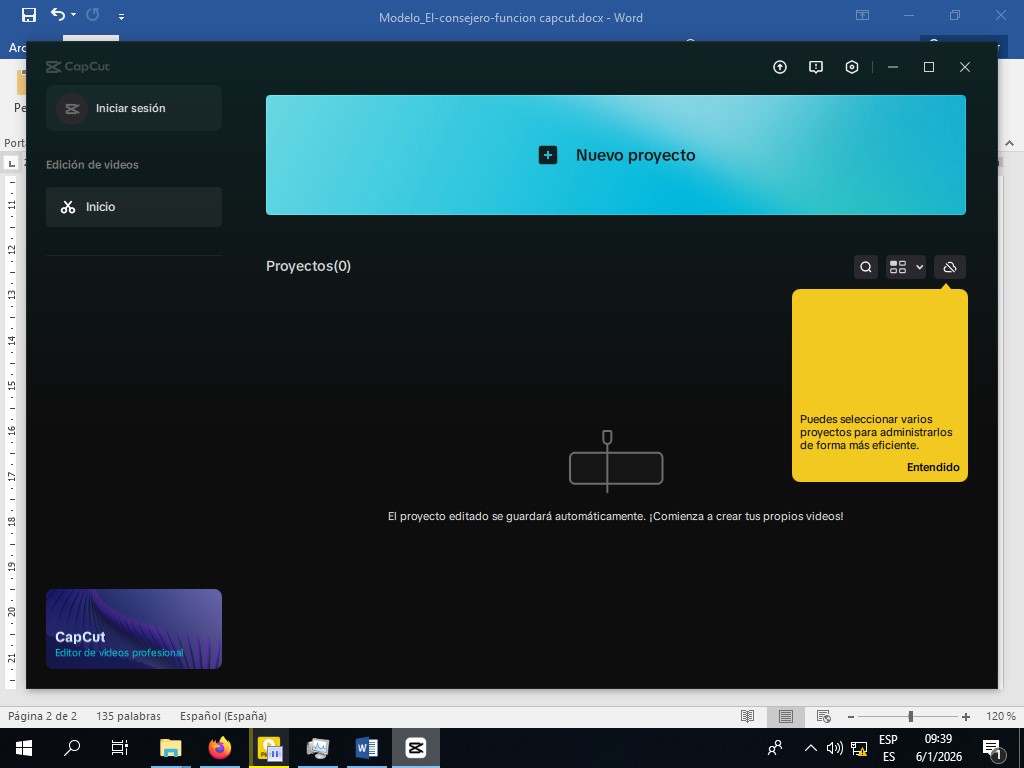Click the cloud-off sync icon

[950, 267]
